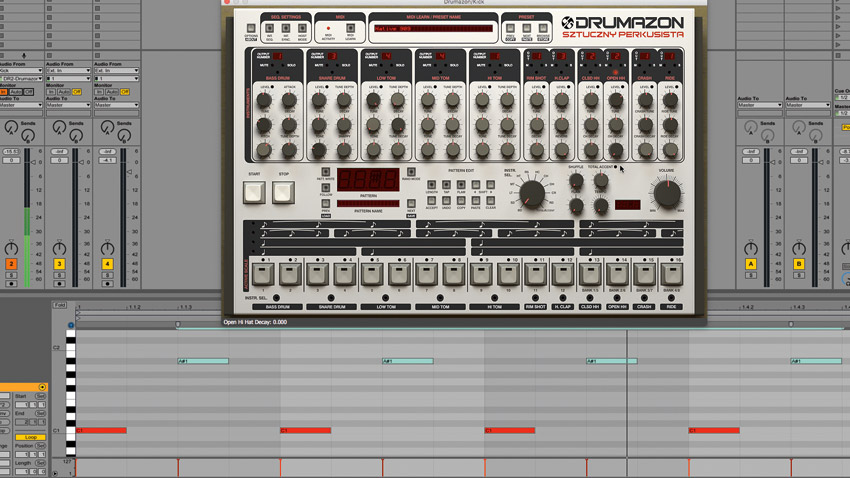Click the Fold button in MIDI editor

59,305
